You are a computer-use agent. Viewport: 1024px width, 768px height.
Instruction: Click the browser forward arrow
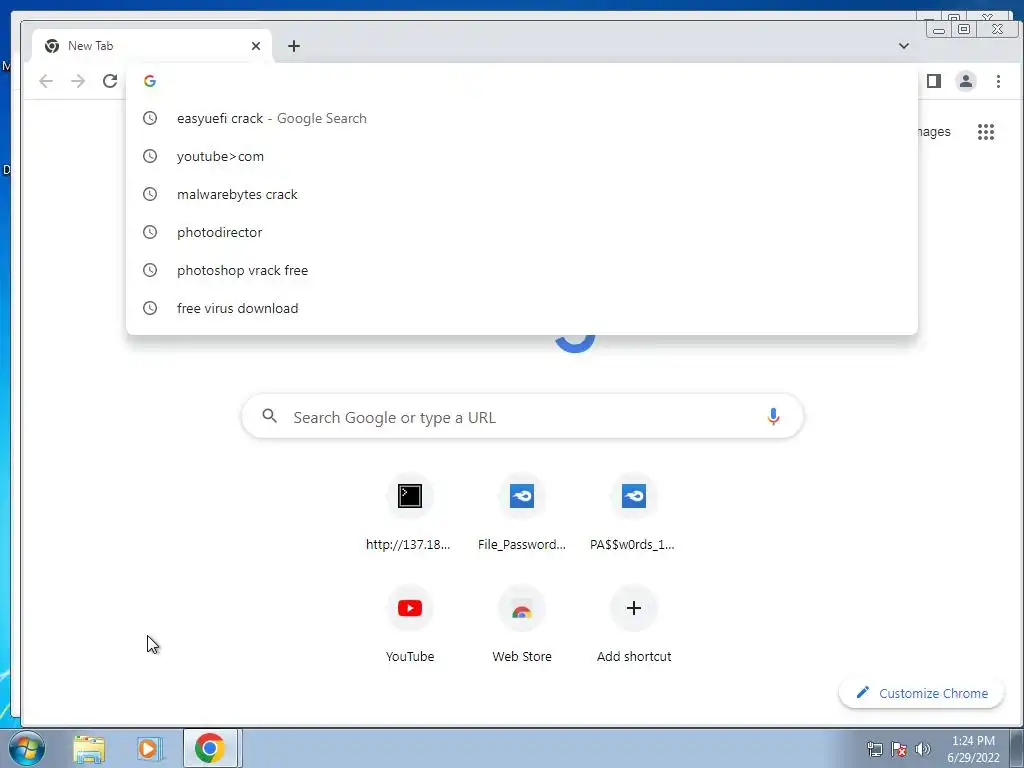pyautogui.click(x=78, y=81)
